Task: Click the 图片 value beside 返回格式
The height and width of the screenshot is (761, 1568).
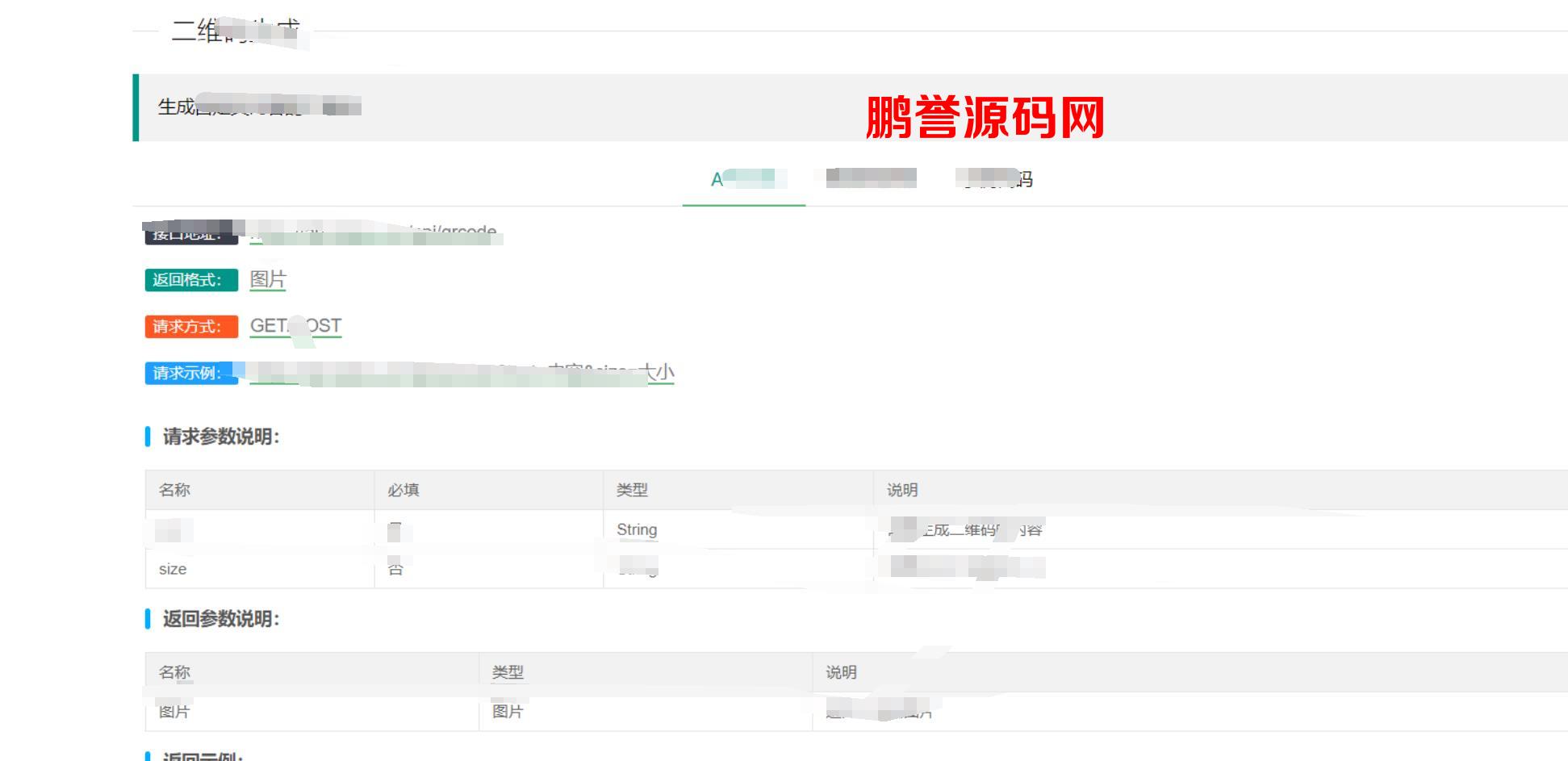Action: tap(268, 279)
